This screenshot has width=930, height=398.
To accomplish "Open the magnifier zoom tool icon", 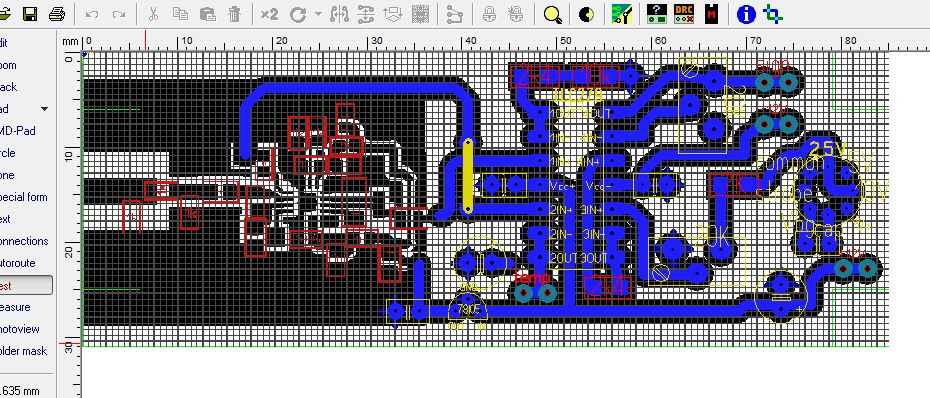I will click(x=553, y=14).
